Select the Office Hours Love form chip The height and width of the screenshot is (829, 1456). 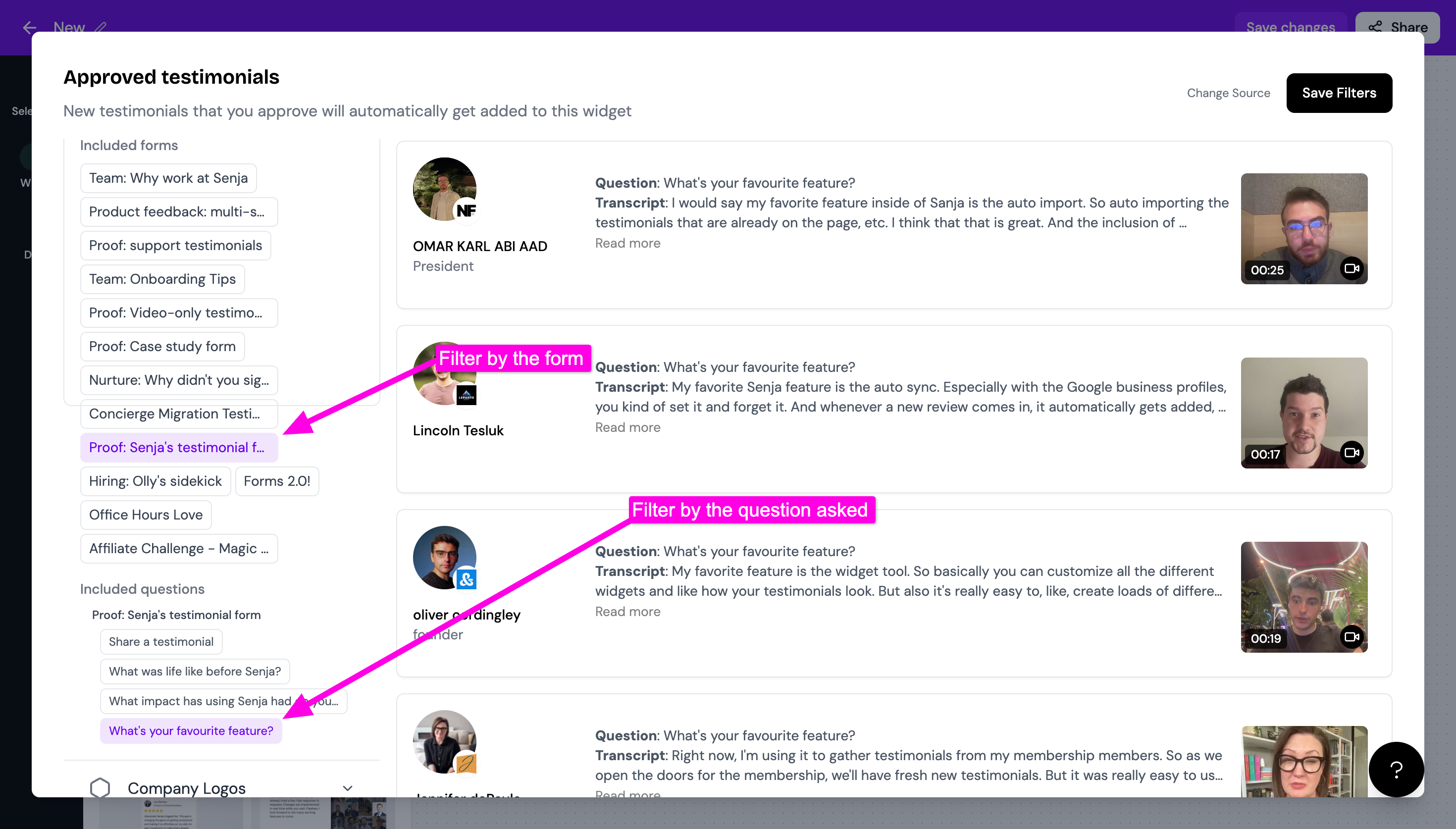click(146, 515)
